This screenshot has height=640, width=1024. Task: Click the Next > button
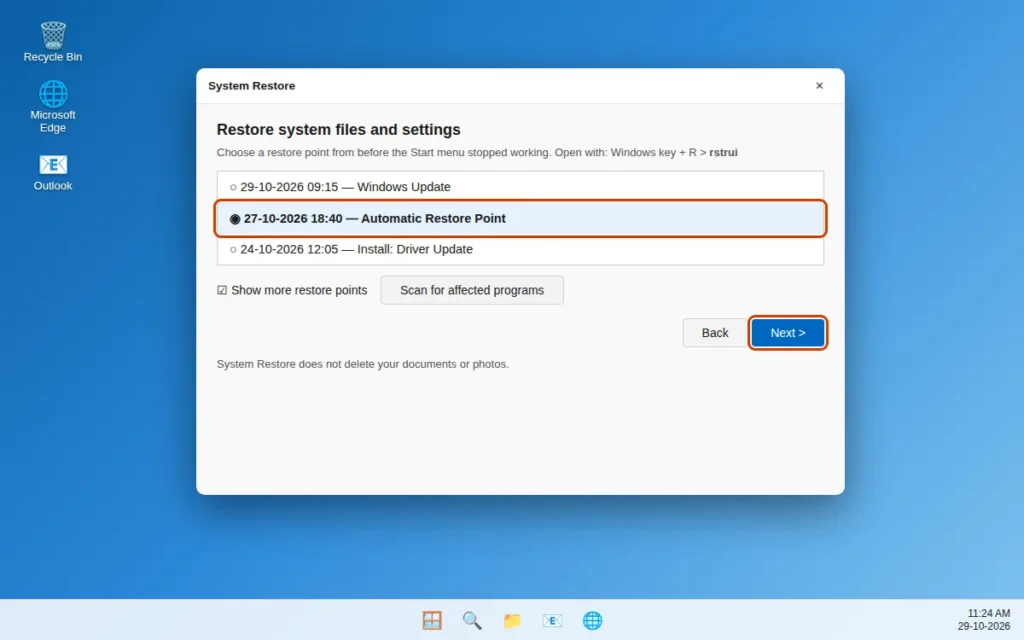788,333
